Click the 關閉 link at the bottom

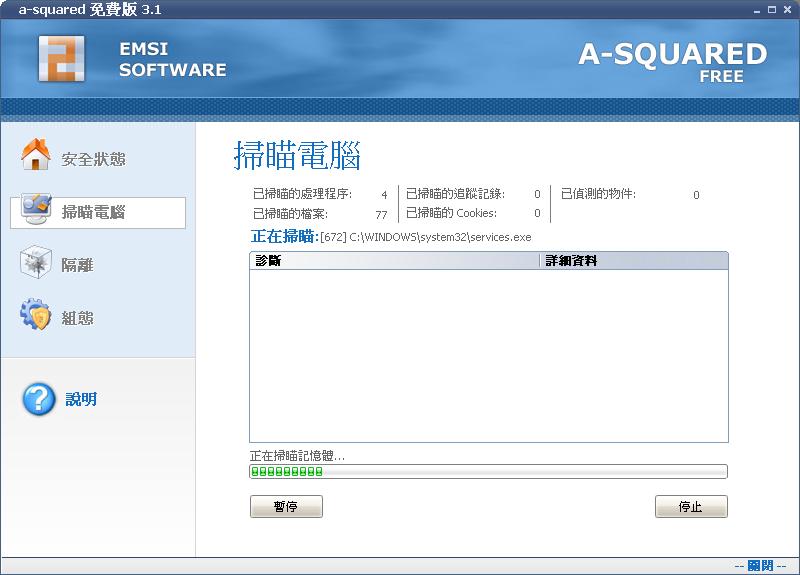(760, 565)
